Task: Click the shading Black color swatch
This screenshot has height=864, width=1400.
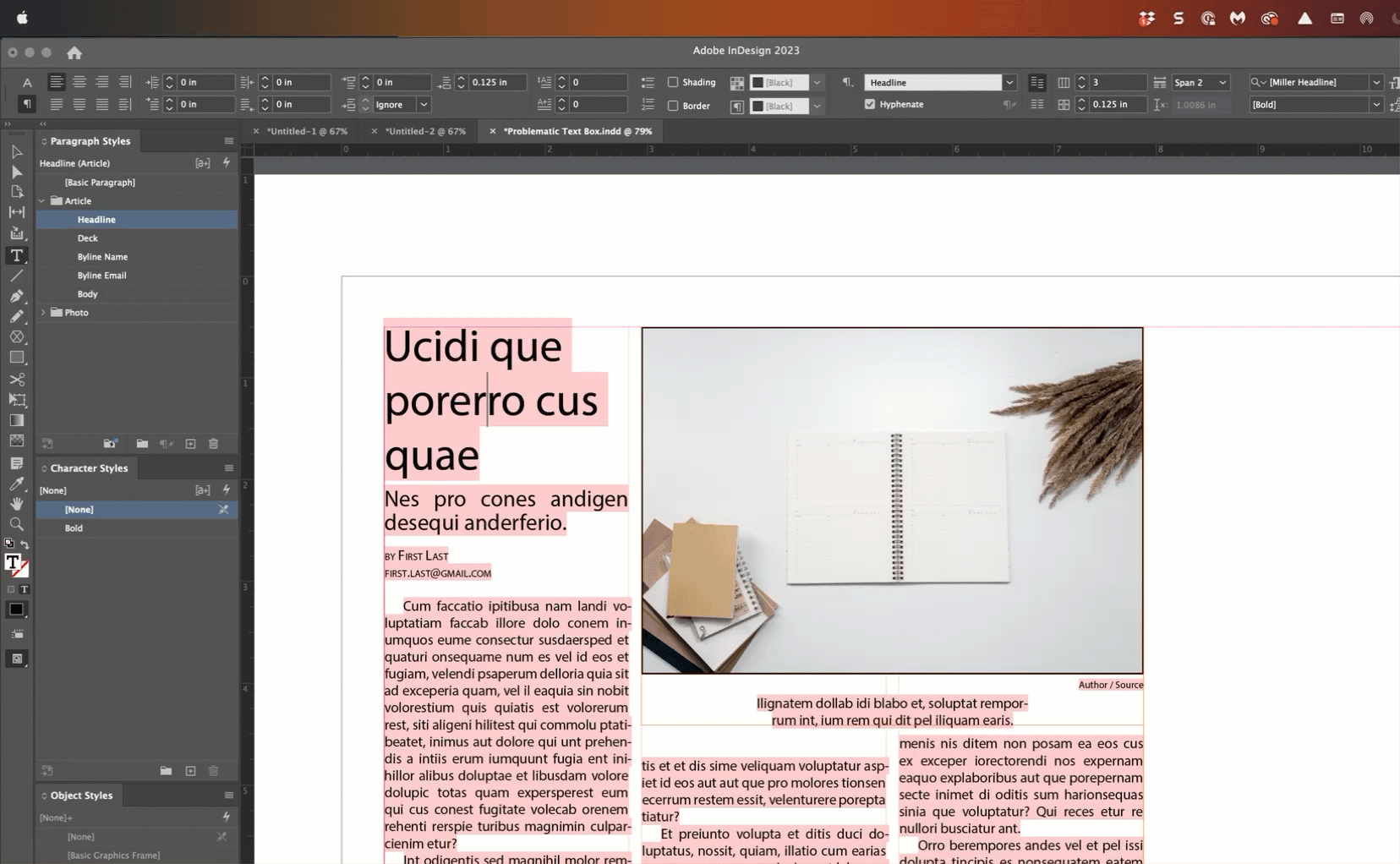Action: click(x=779, y=83)
